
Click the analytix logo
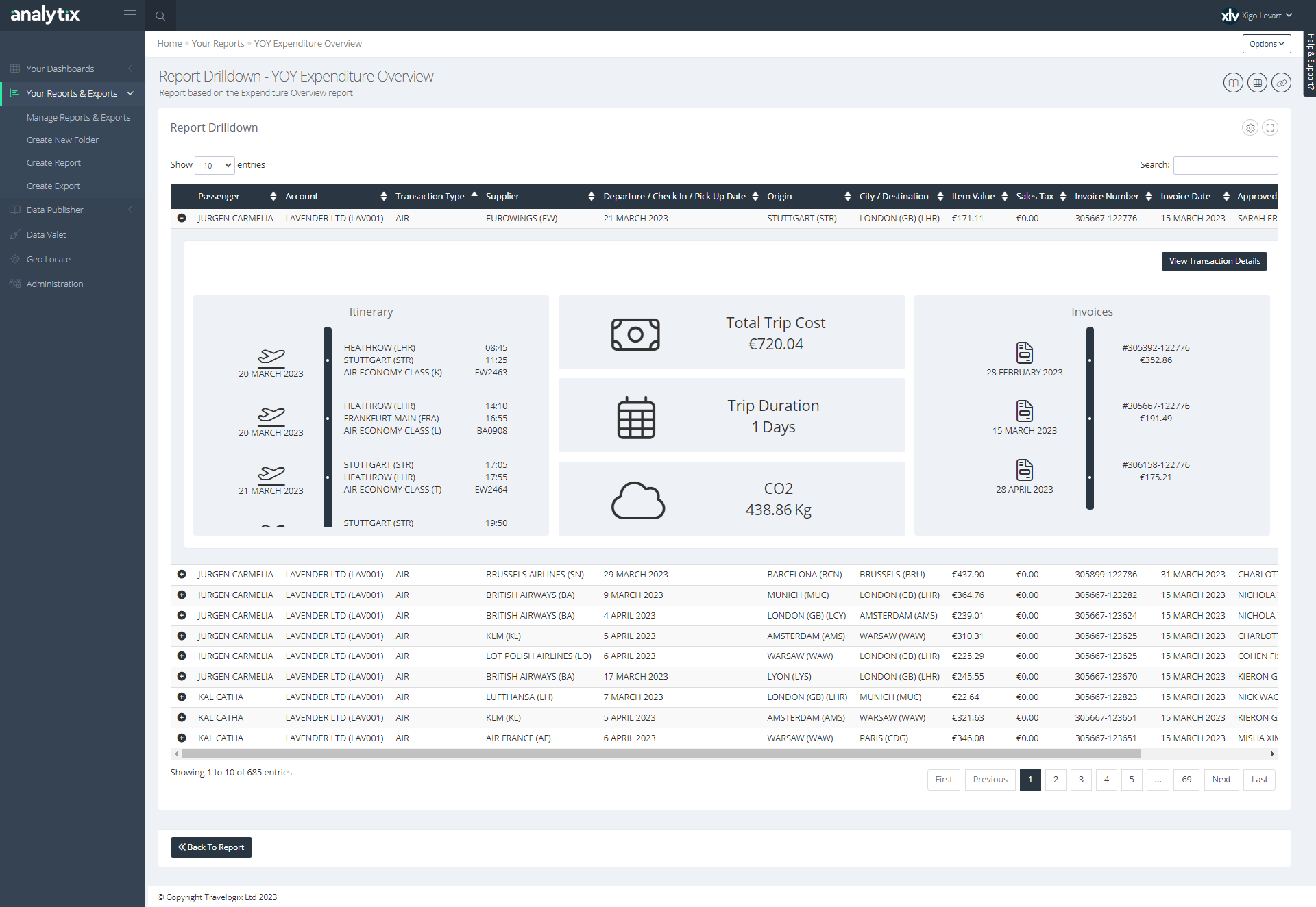[x=45, y=14]
